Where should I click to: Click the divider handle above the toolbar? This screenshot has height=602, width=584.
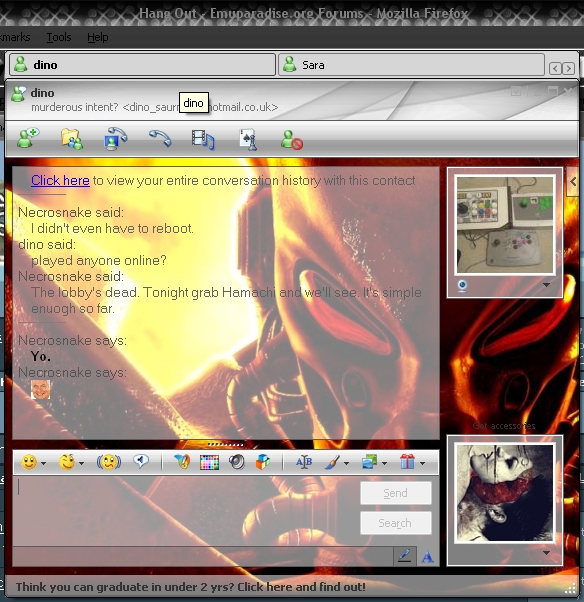point(225,445)
